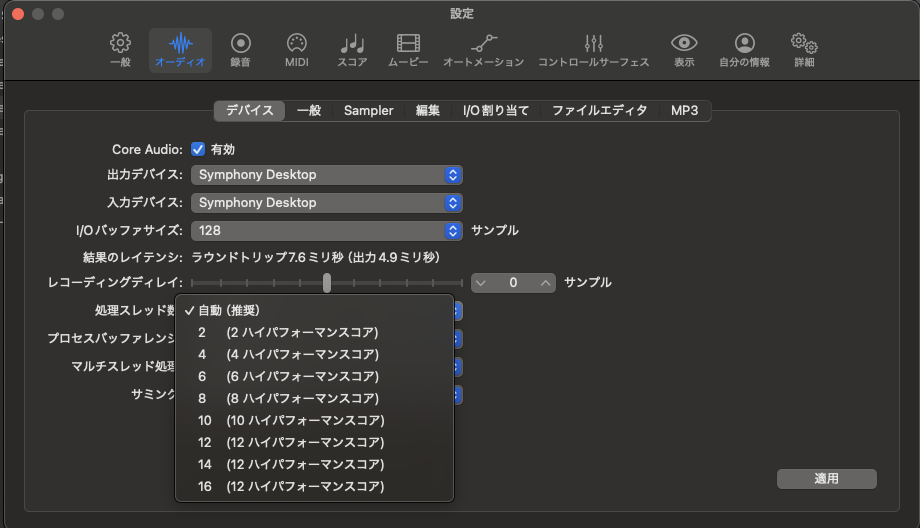The width and height of the screenshot is (920, 528).
Task: Switch to the I/O 割り当て tab
Action: [x=495, y=111]
